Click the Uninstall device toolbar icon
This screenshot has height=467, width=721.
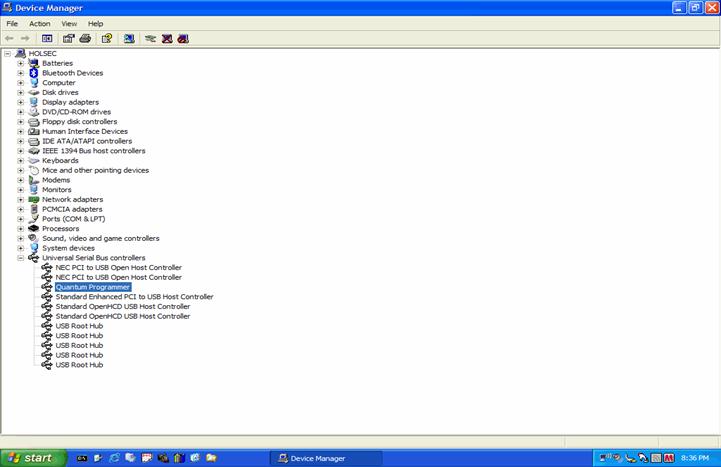click(x=167, y=39)
